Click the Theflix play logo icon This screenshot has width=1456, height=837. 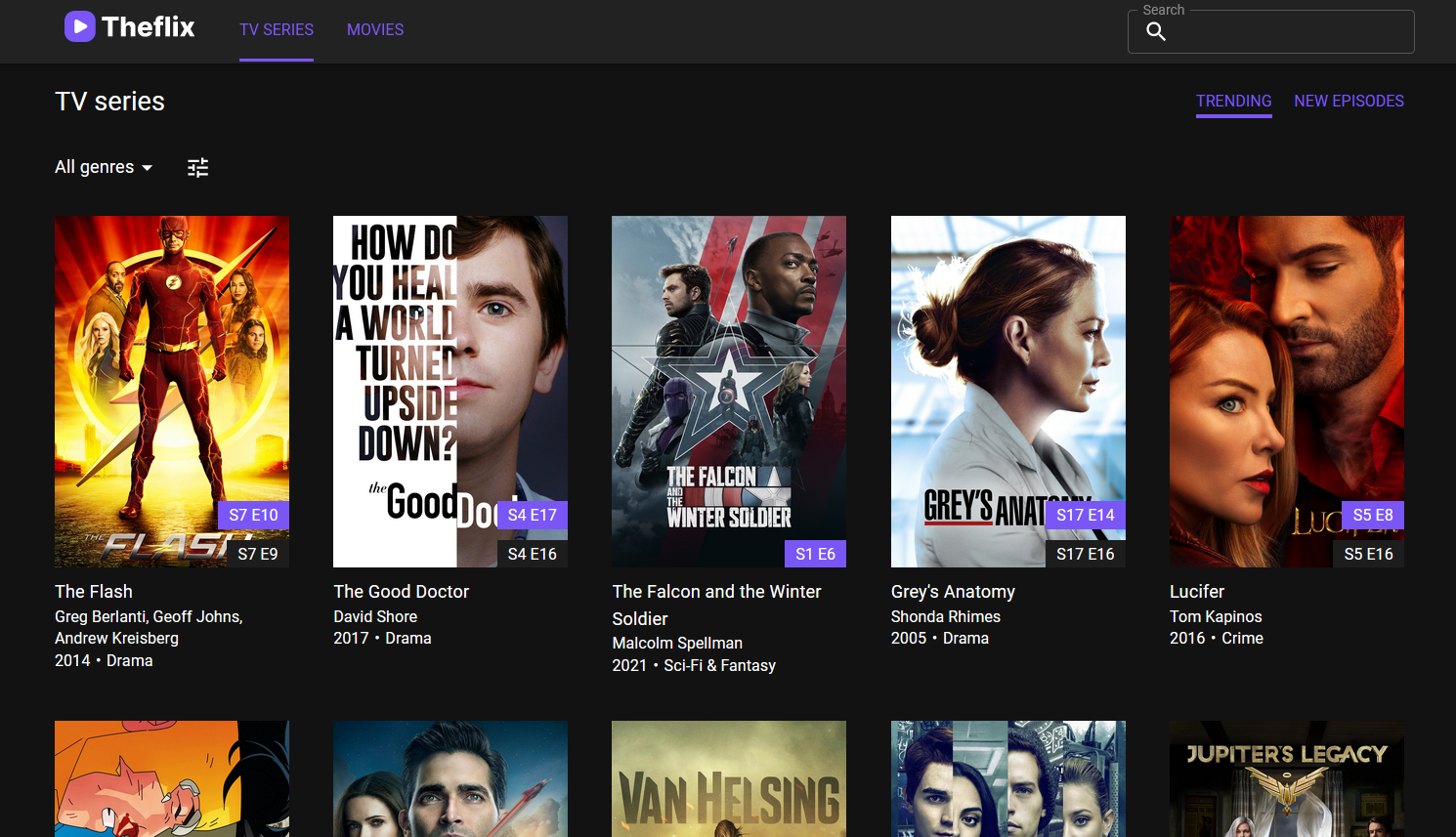[79, 26]
